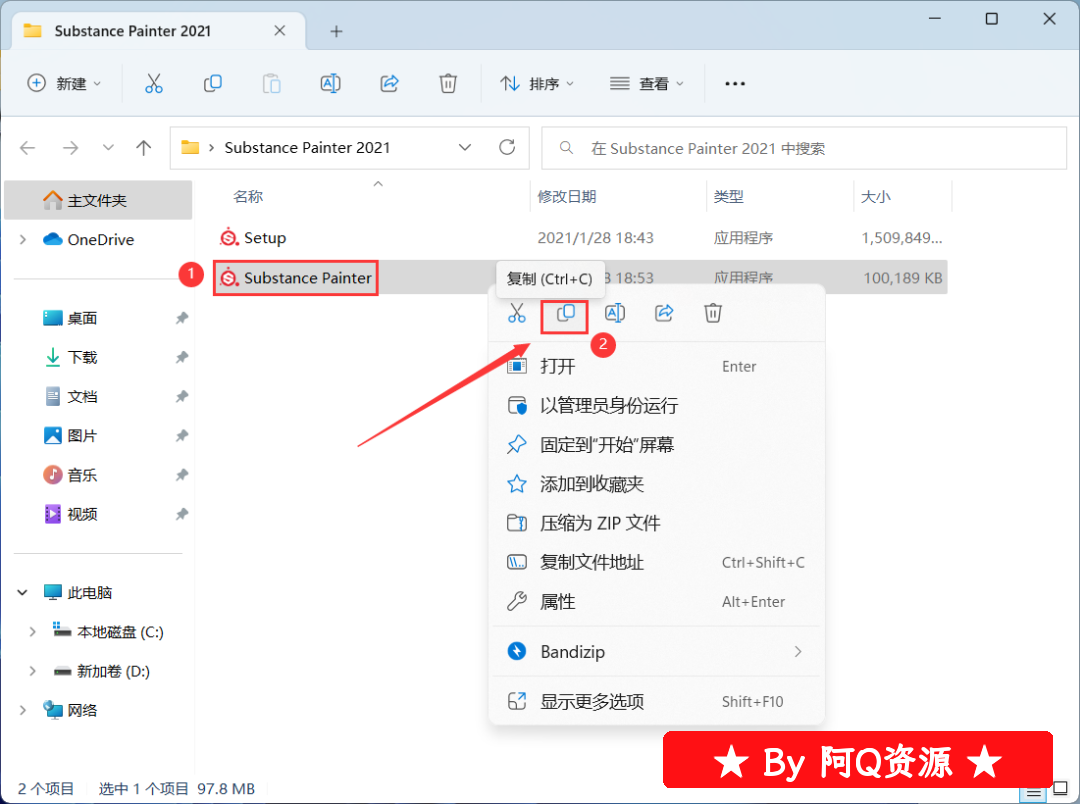Expand the OneDrive tree node

tap(23, 240)
